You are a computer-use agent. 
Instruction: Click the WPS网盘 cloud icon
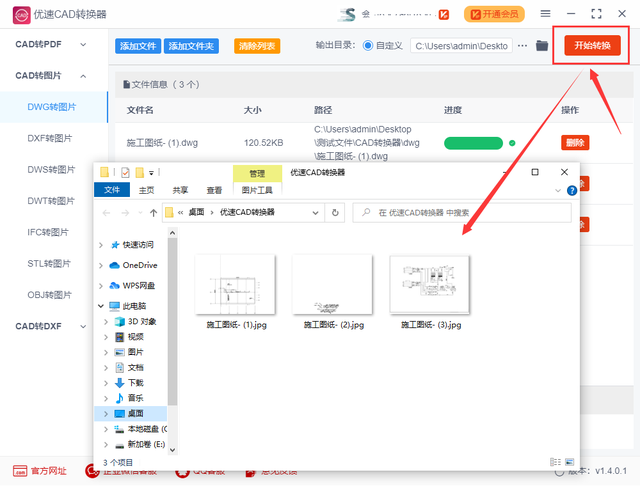(x=115, y=286)
